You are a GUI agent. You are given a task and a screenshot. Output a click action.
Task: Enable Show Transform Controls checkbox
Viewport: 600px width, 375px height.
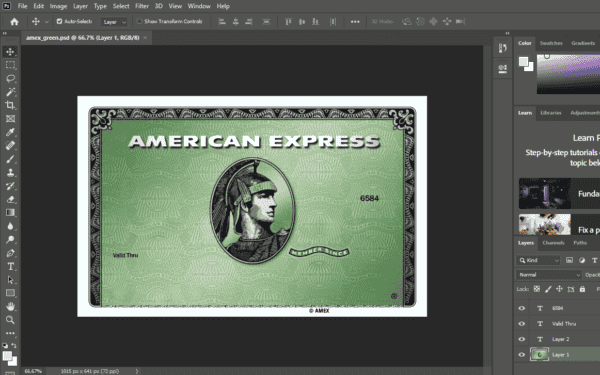(140, 21)
